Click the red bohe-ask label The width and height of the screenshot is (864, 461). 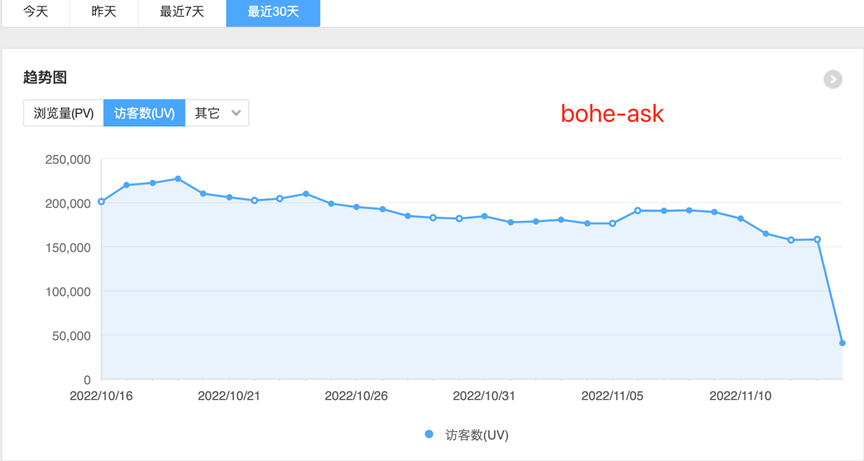[612, 113]
